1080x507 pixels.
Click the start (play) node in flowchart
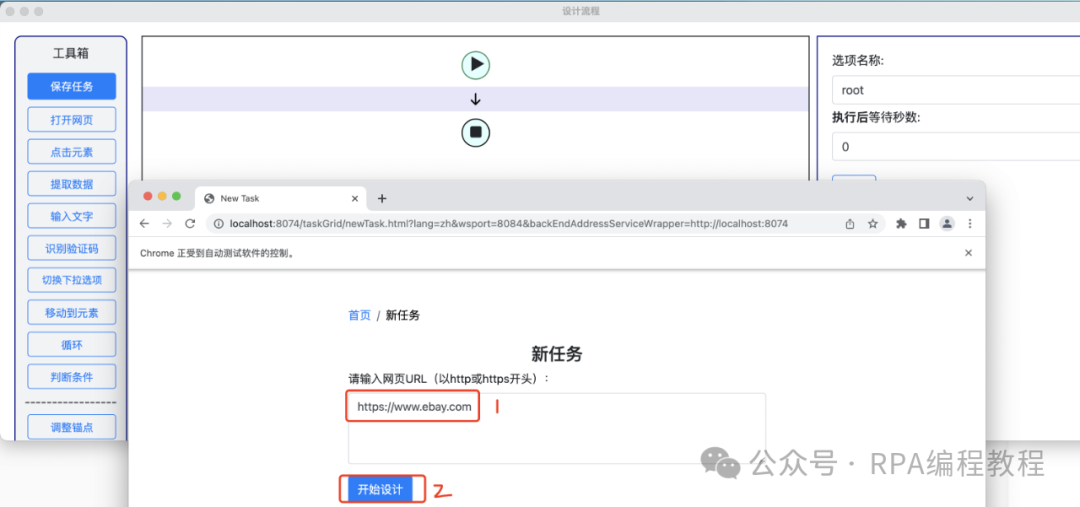pos(475,65)
